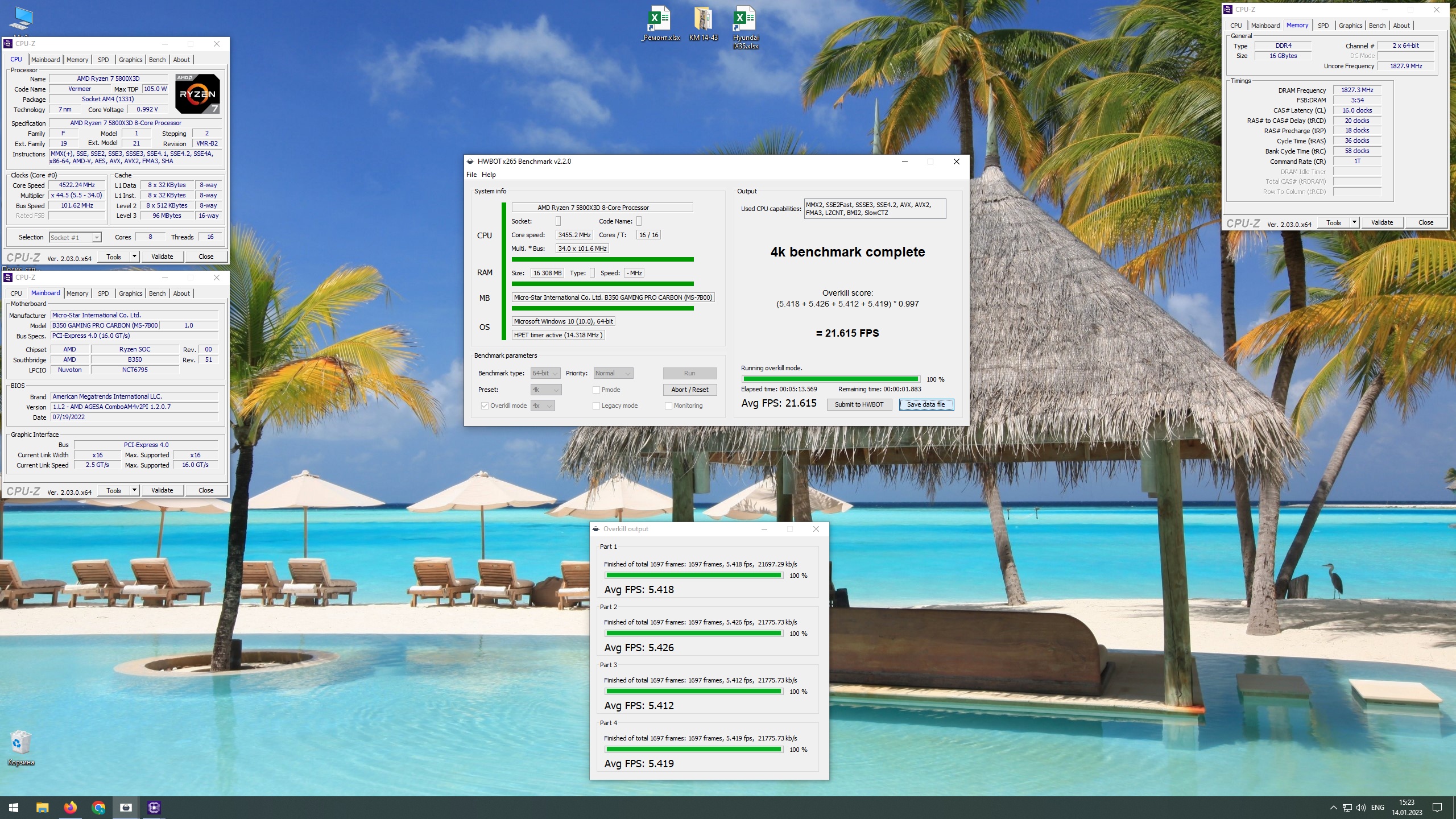Image resolution: width=1456 pixels, height=819 pixels.
Task: Minimize the HWBOT x265 Benchmark window
Action: coord(904,162)
